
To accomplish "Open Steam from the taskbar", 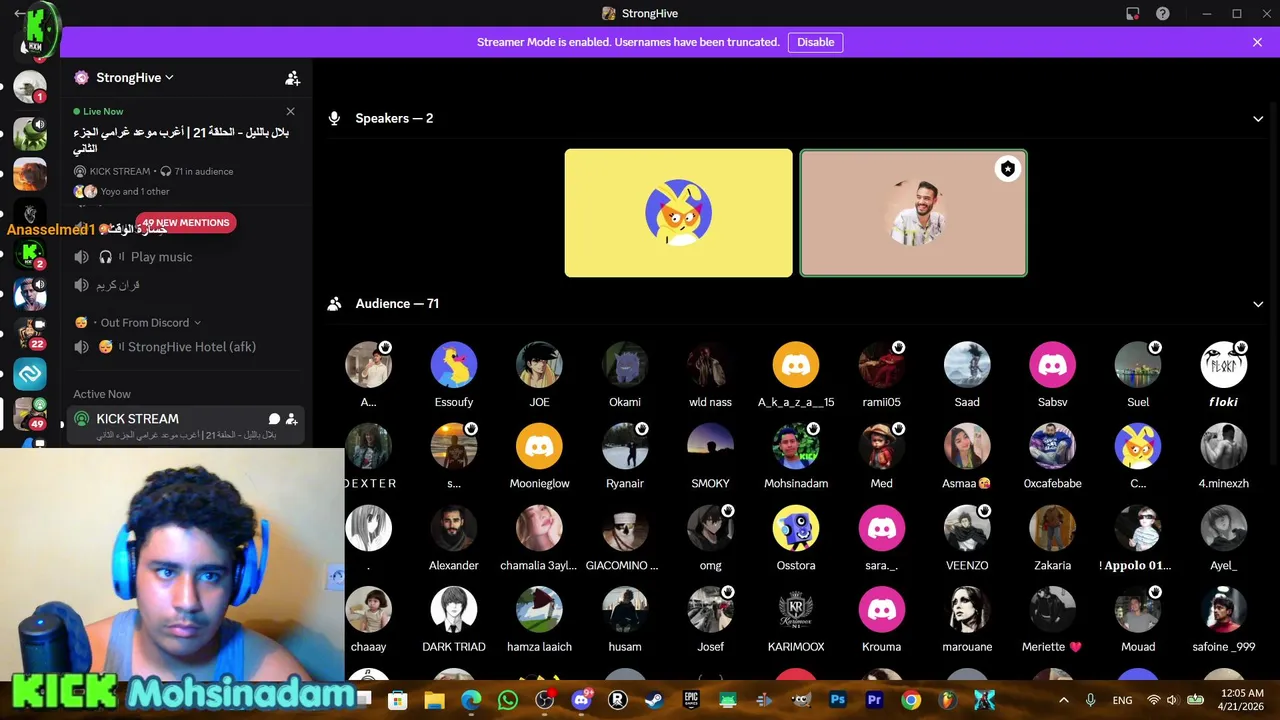I will 654,700.
